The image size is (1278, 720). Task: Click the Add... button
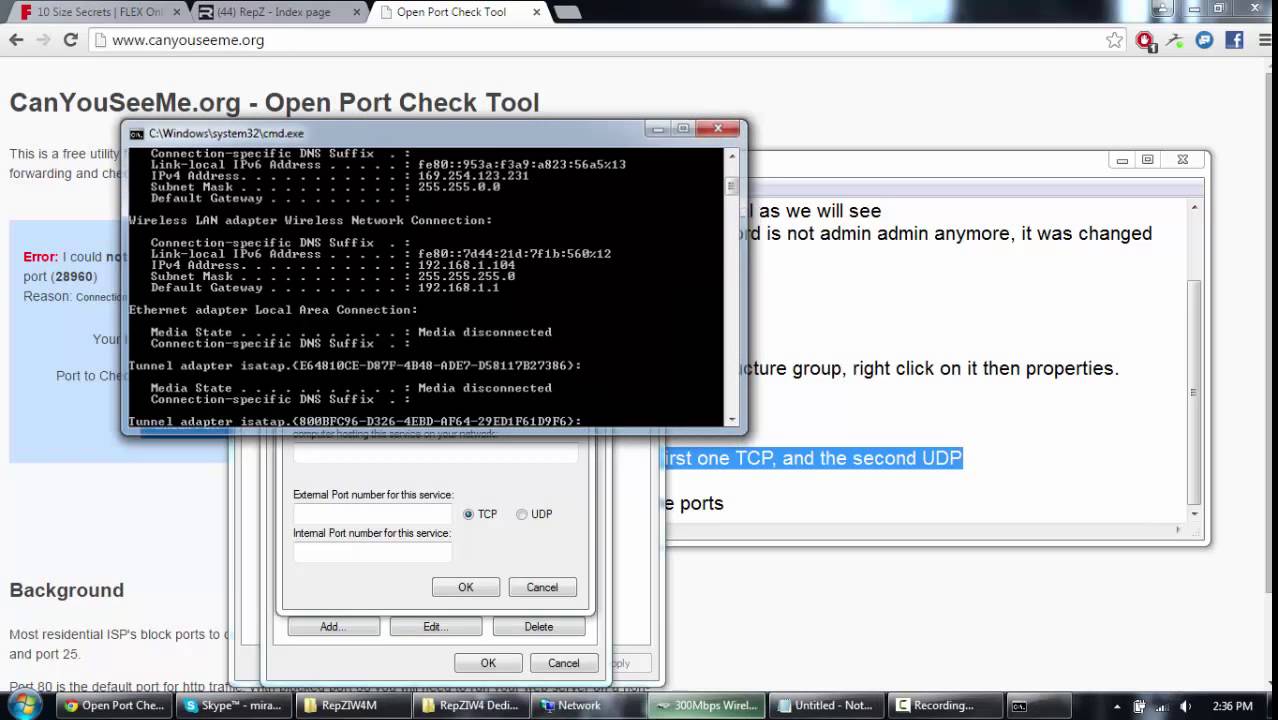(333, 626)
